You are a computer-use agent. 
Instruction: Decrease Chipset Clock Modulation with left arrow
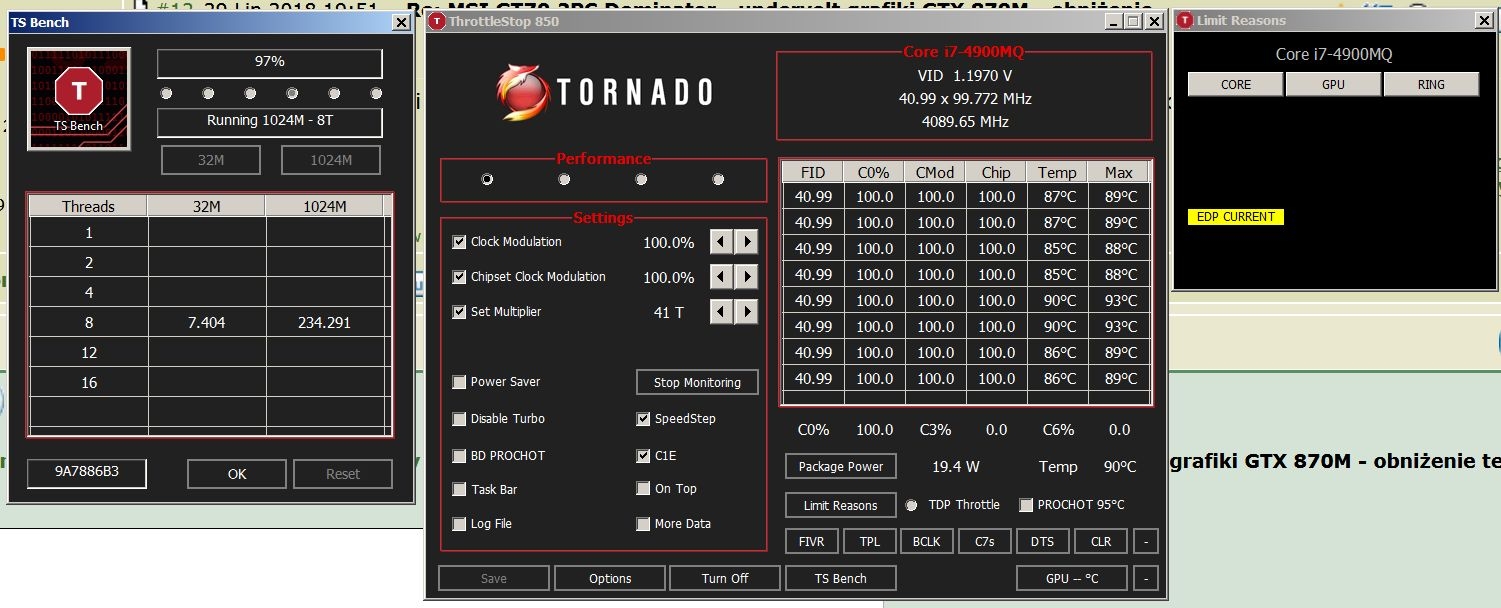[x=721, y=277]
